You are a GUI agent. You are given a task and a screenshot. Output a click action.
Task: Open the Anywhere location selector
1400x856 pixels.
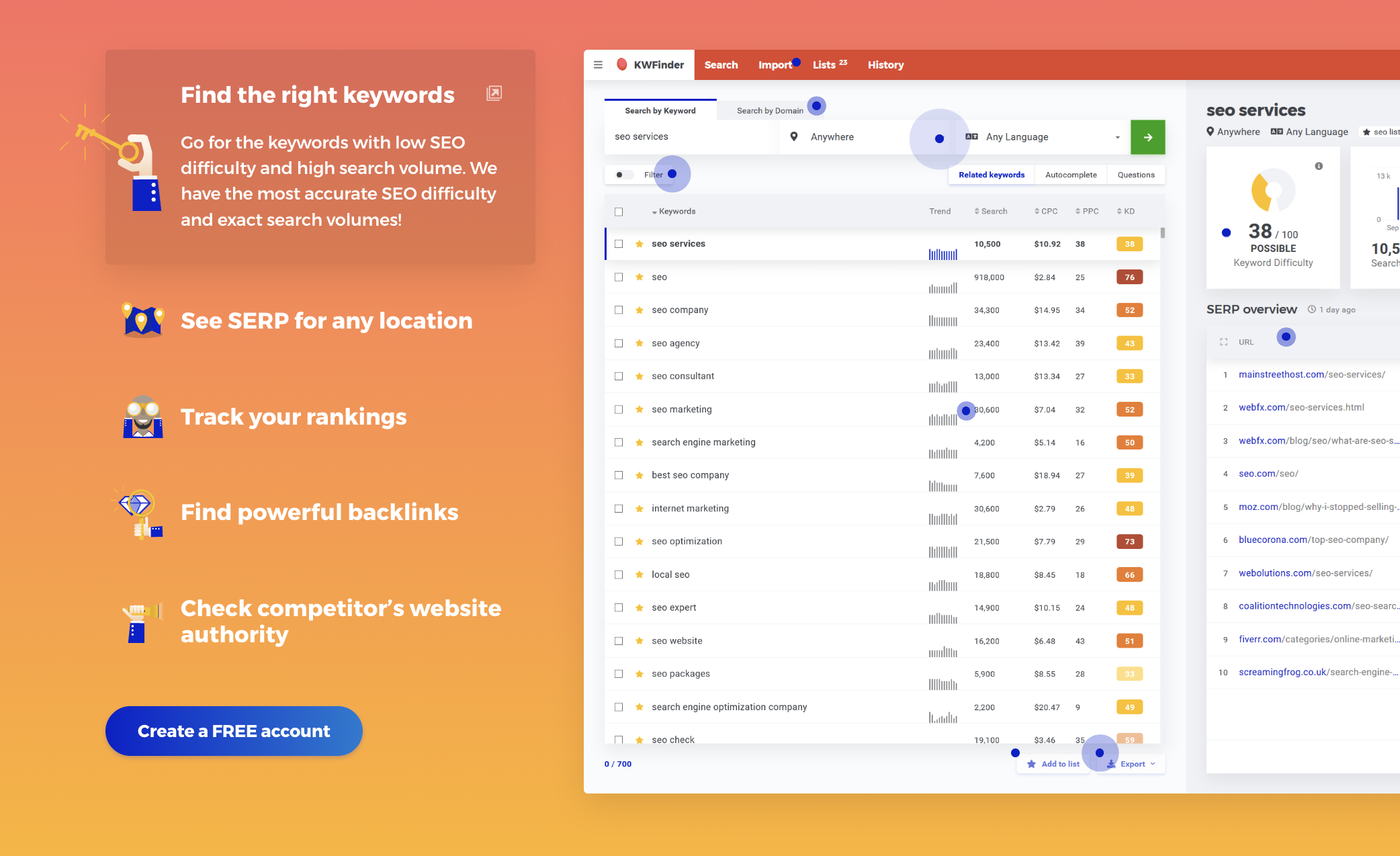tap(867, 137)
